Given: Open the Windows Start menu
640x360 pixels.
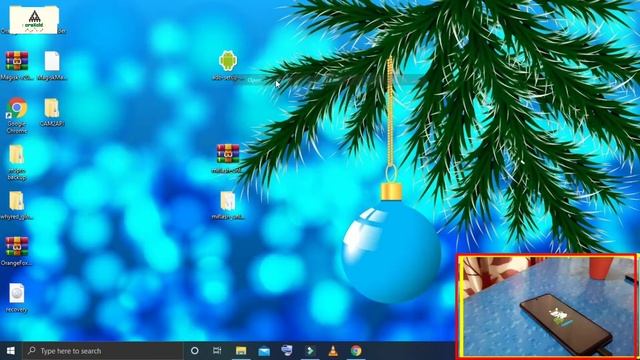Looking at the screenshot, I should click(11, 351).
